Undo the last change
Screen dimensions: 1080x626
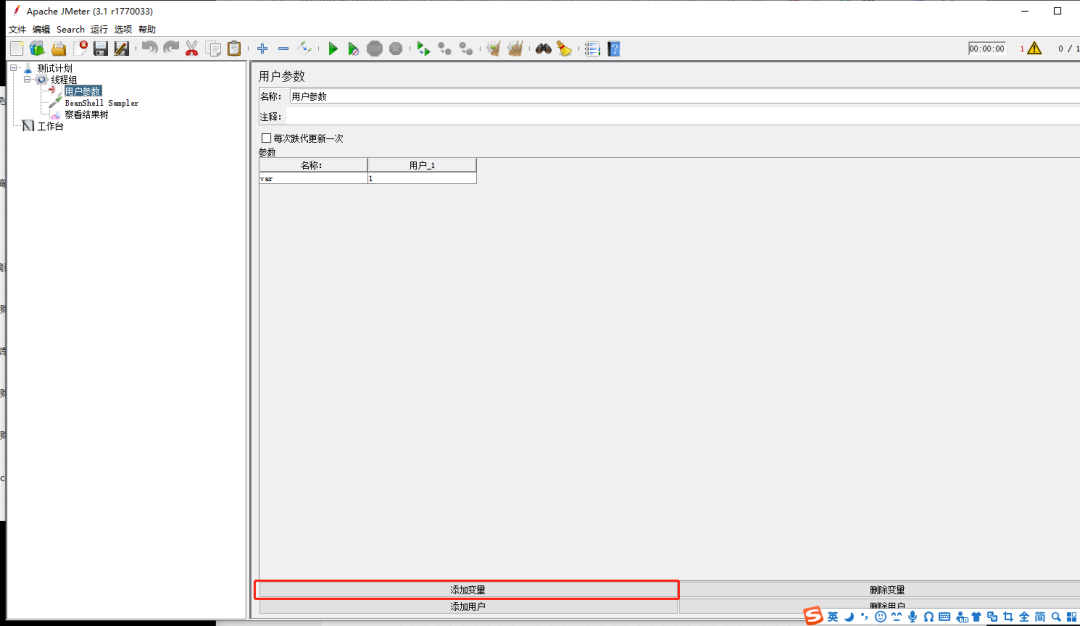149,48
